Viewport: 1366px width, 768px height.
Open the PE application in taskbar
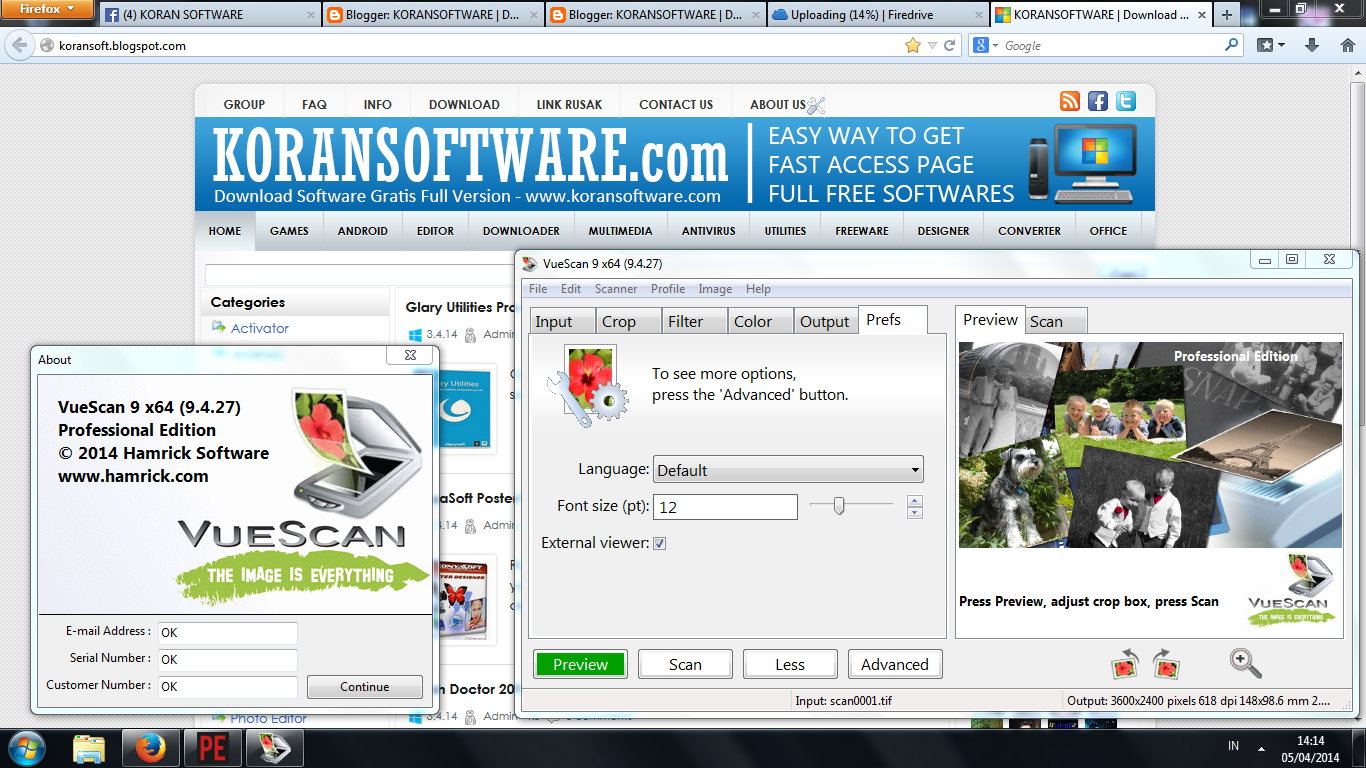212,748
